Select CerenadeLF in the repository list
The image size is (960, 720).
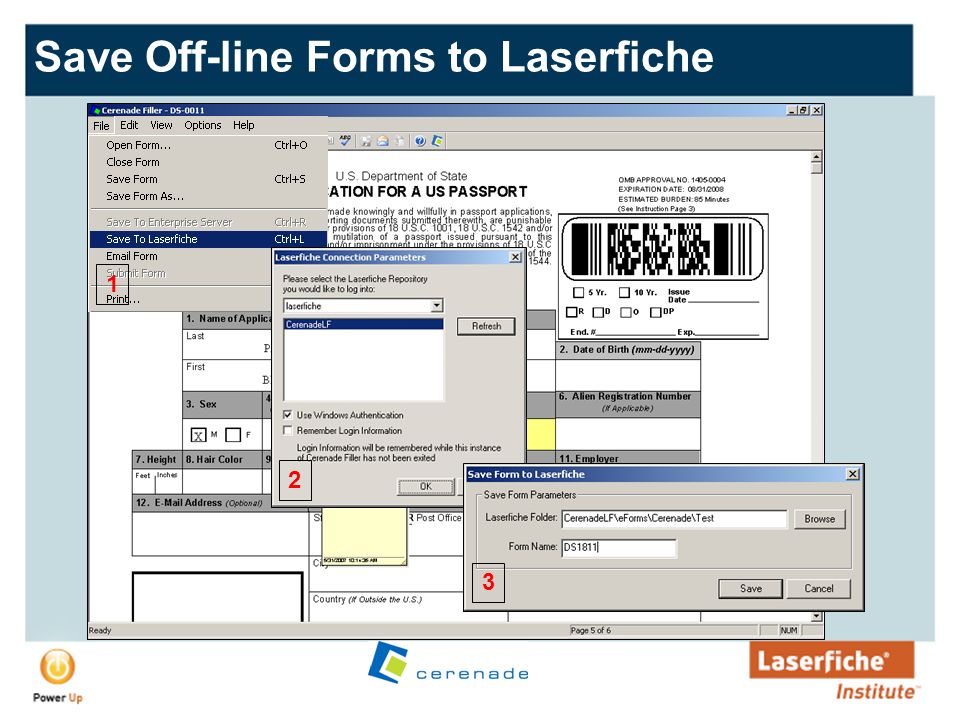364,324
